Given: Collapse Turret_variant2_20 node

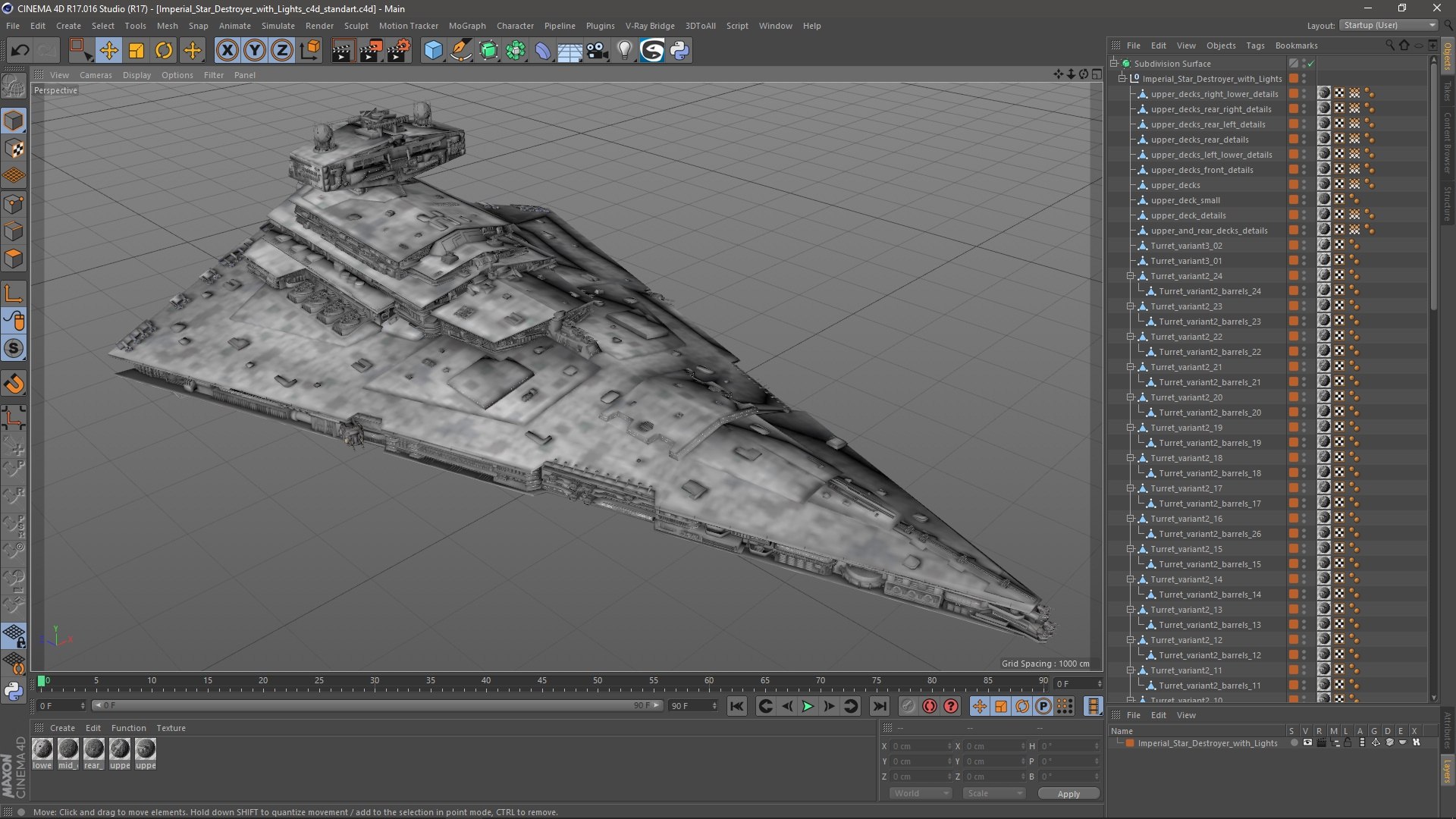Looking at the screenshot, I should [1131, 397].
